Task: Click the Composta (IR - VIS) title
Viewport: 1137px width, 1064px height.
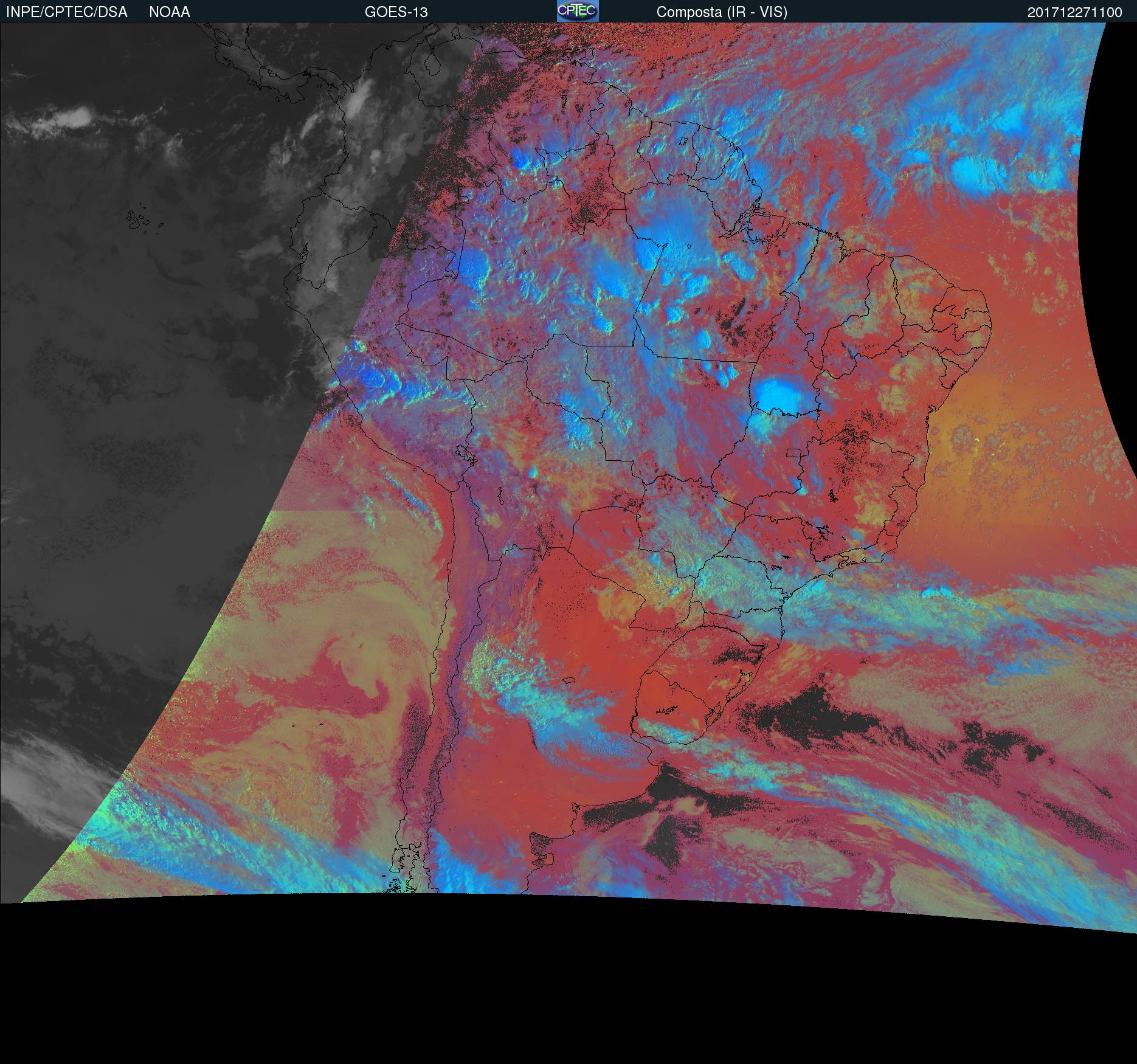Action: click(x=722, y=12)
